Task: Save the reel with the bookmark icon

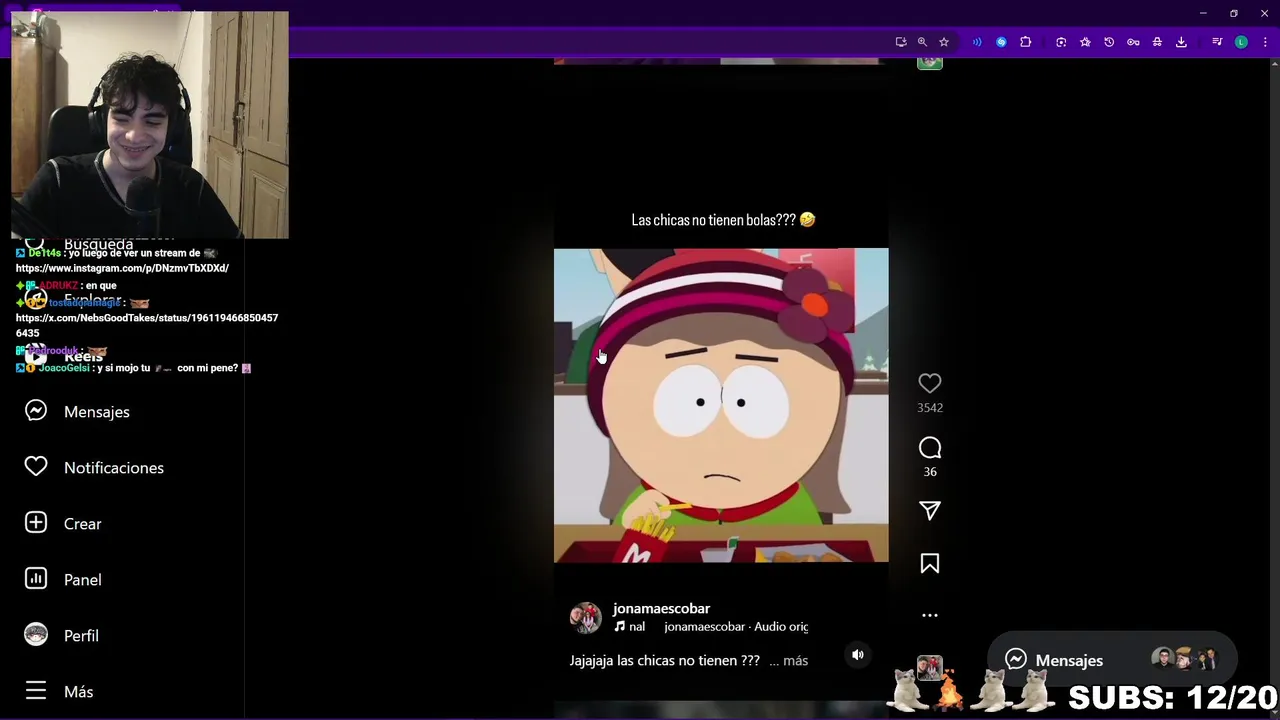Action: [930, 564]
